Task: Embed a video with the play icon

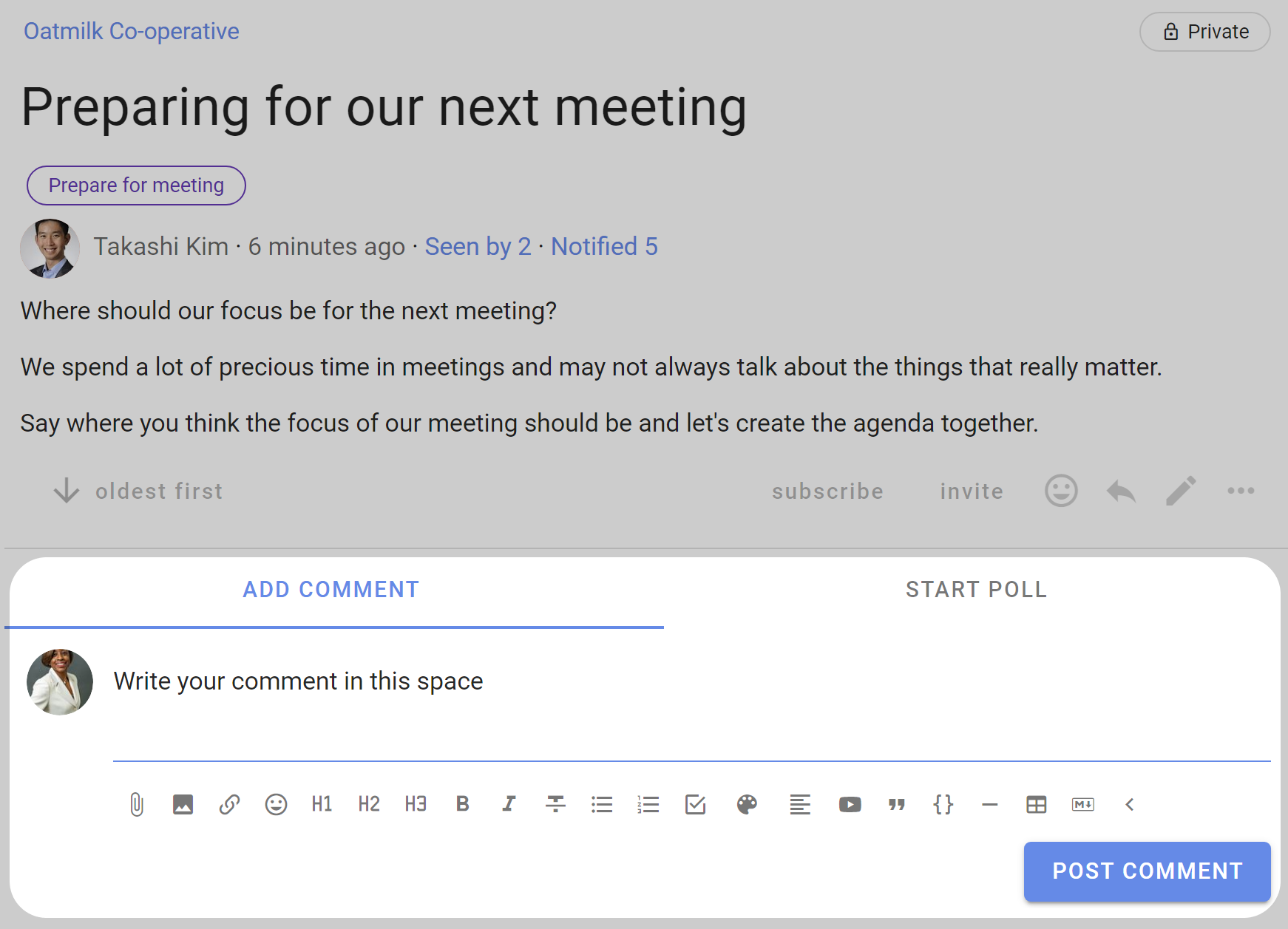Action: (850, 804)
